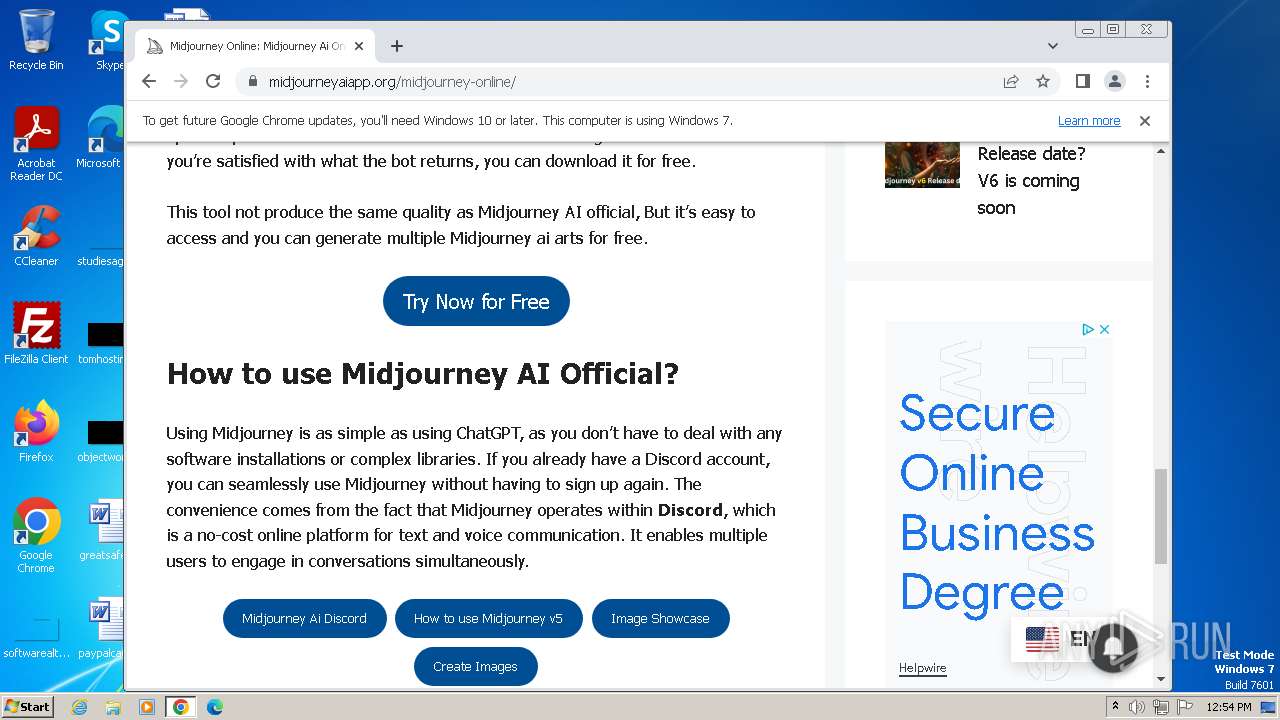Reload the Midjourney Online page

(213, 81)
